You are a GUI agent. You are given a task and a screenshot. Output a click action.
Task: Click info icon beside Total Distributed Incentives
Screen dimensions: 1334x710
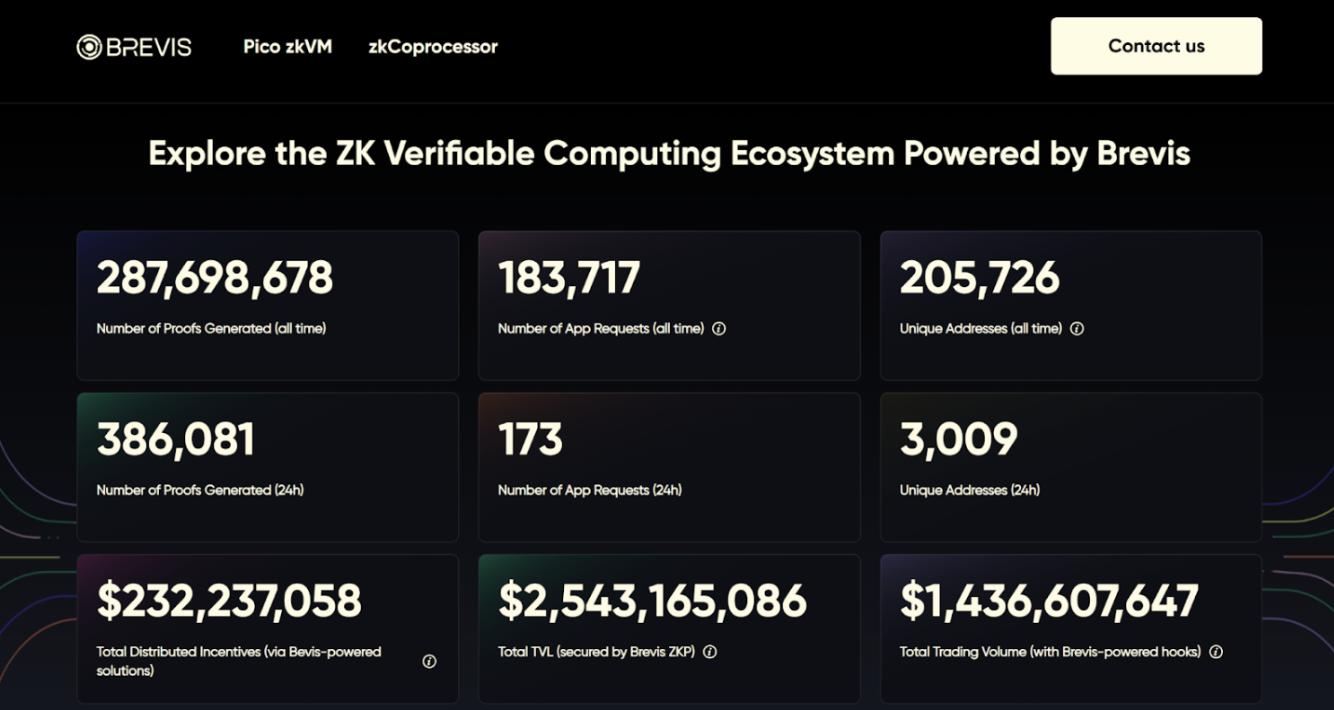tap(429, 661)
